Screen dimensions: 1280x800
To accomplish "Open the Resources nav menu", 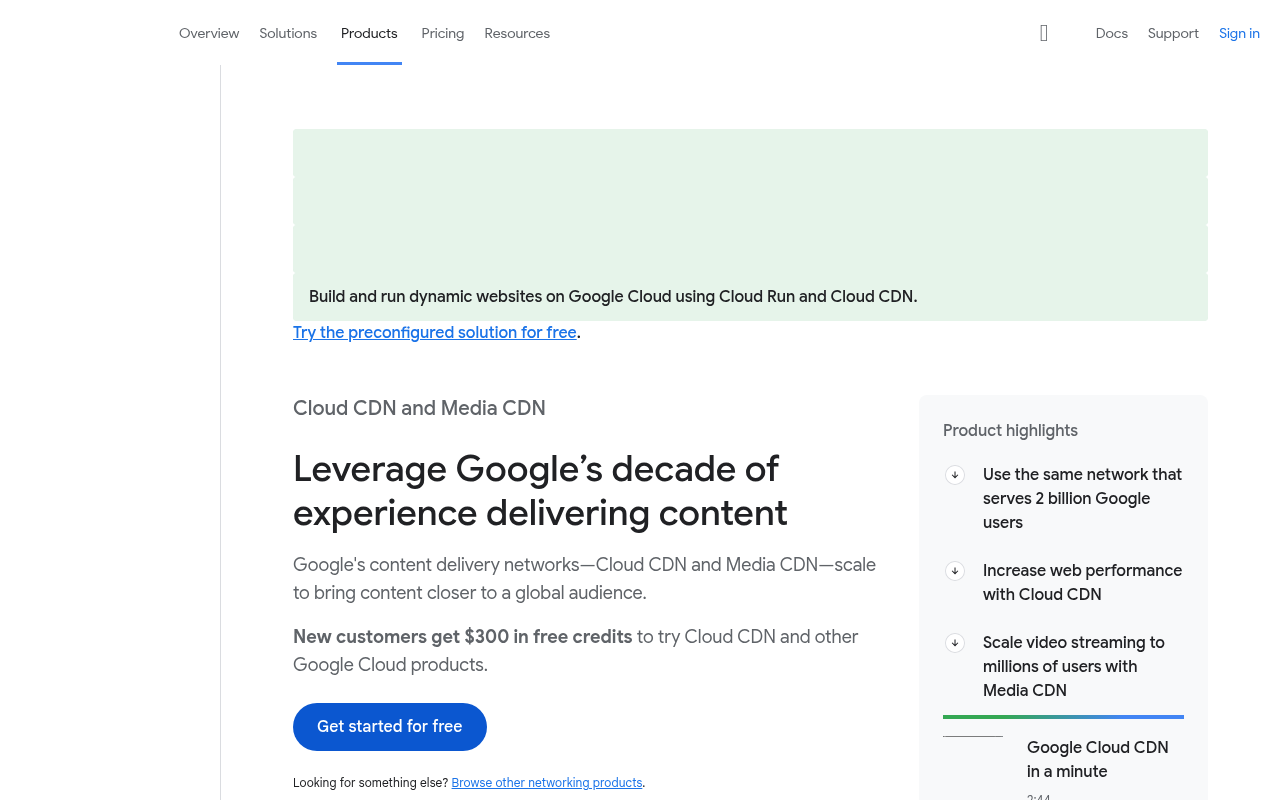I will coord(517,33).
